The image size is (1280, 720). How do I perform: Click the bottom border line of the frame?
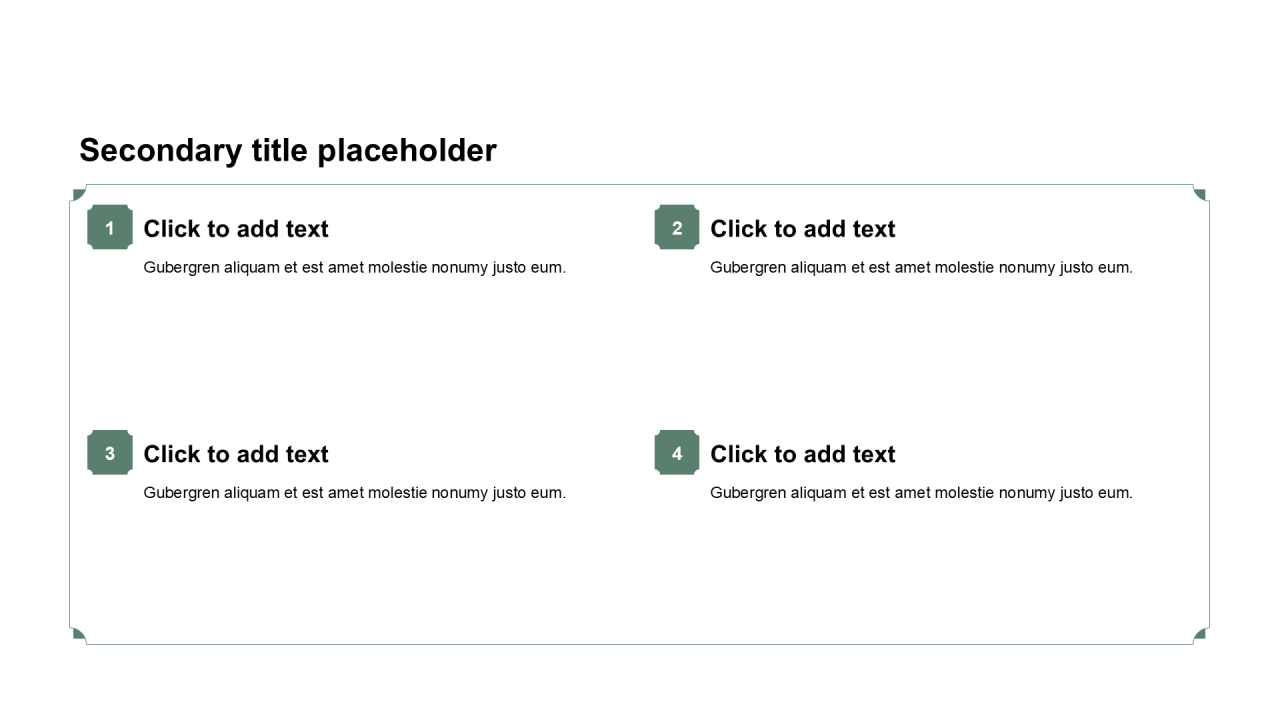(640, 644)
